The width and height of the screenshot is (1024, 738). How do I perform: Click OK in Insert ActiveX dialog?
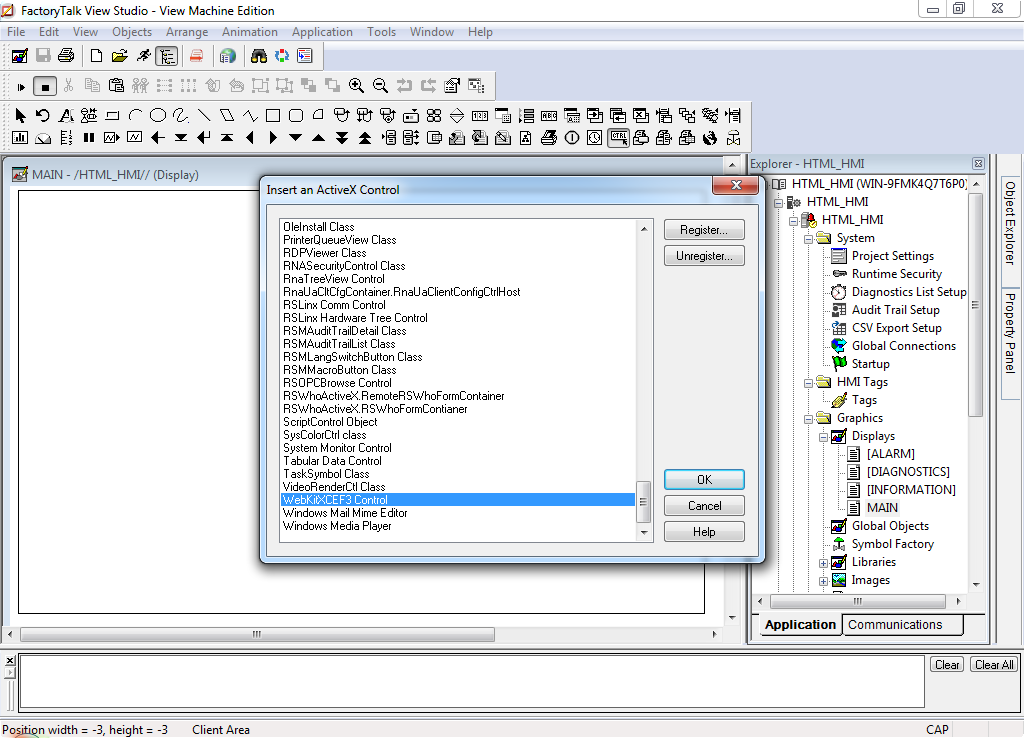[x=704, y=479]
